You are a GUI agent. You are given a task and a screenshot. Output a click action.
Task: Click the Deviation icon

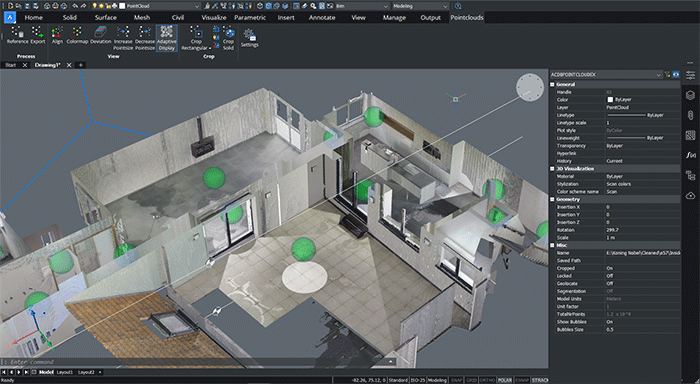click(x=100, y=35)
